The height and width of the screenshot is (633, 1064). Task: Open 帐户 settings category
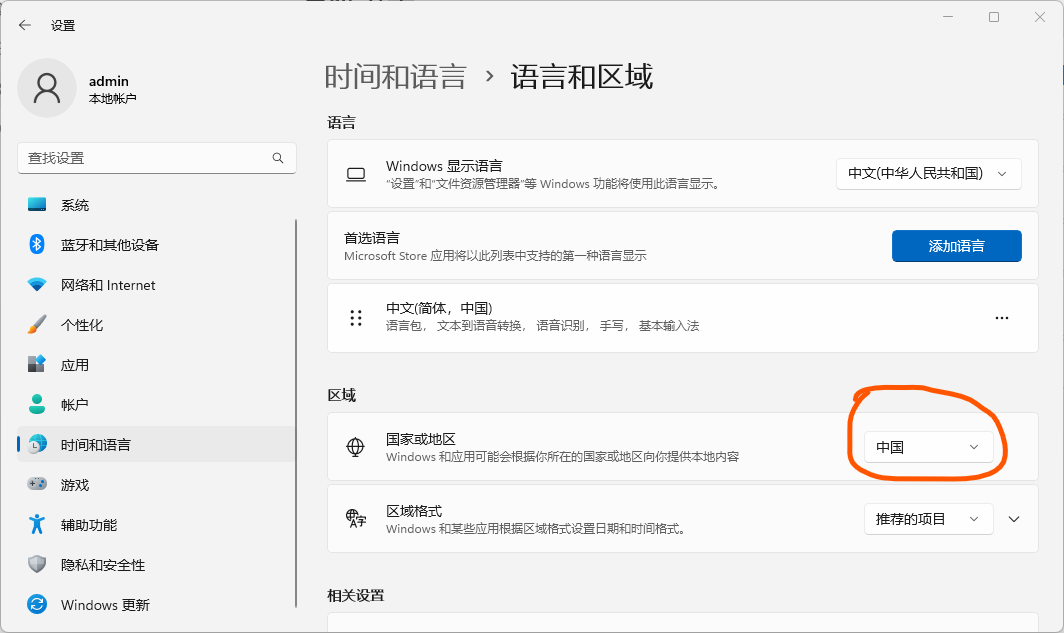coord(156,405)
